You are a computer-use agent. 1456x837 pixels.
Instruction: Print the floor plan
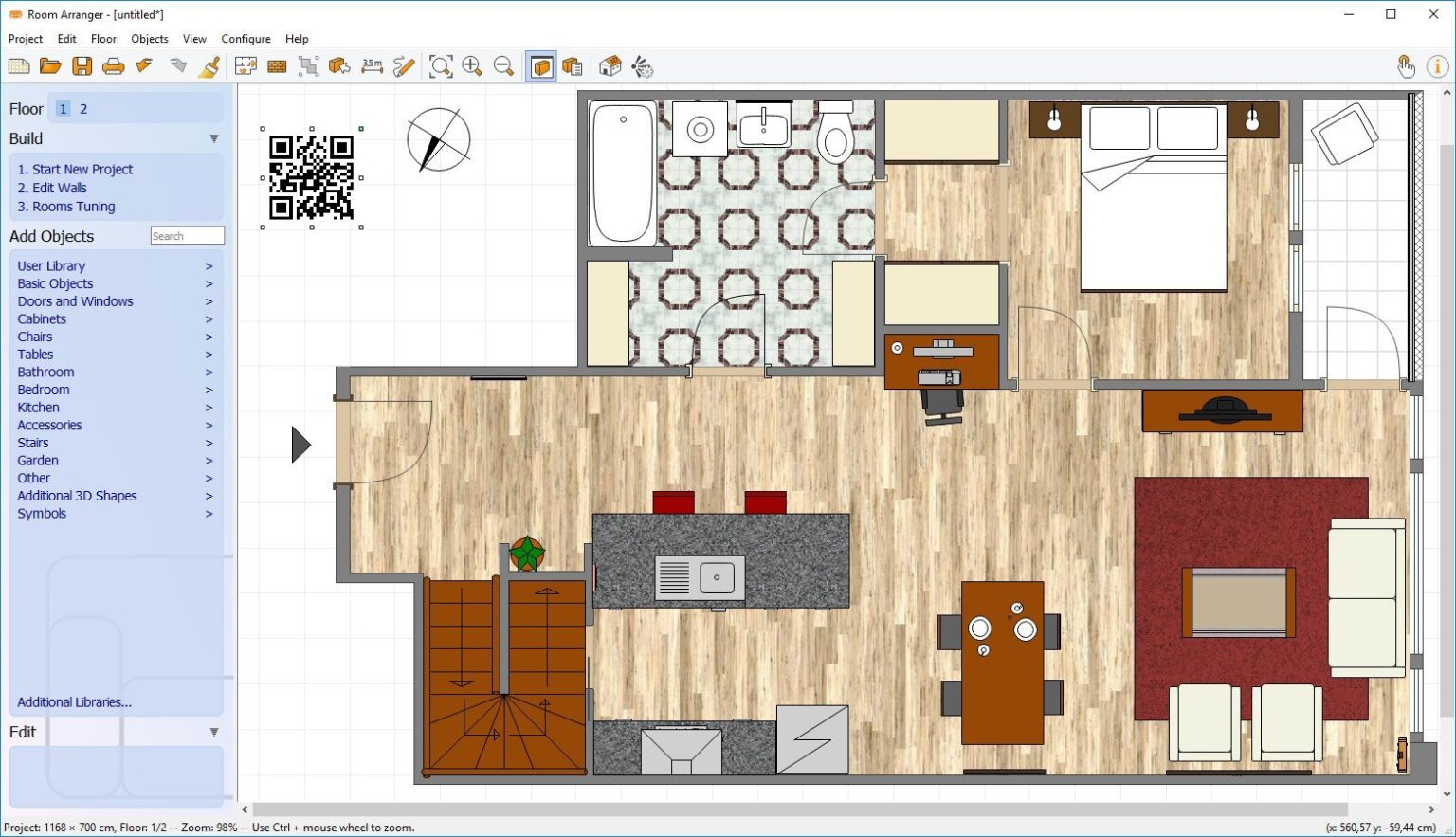pos(114,66)
